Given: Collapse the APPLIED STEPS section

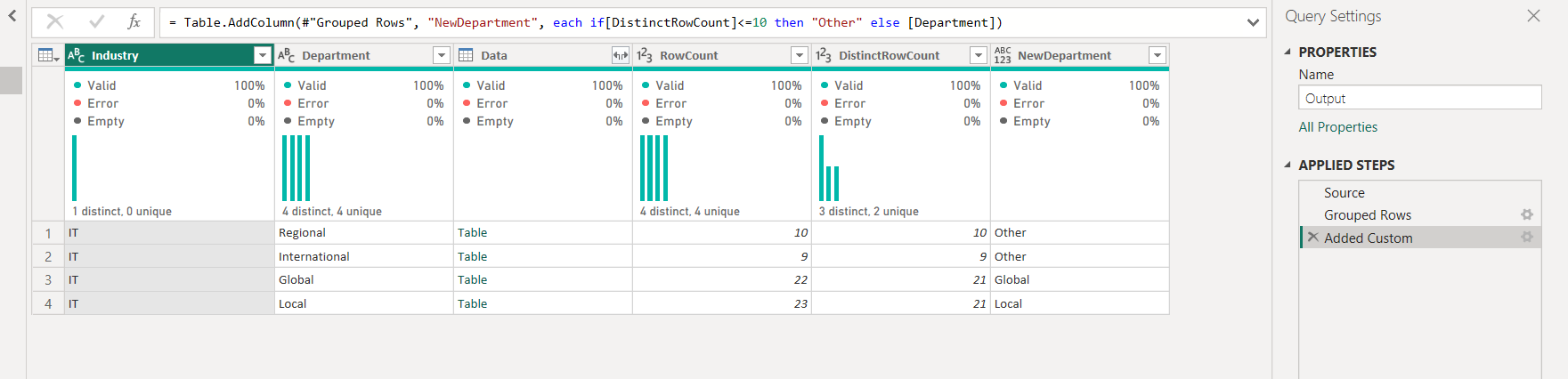Looking at the screenshot, I should coord(1288,165).
